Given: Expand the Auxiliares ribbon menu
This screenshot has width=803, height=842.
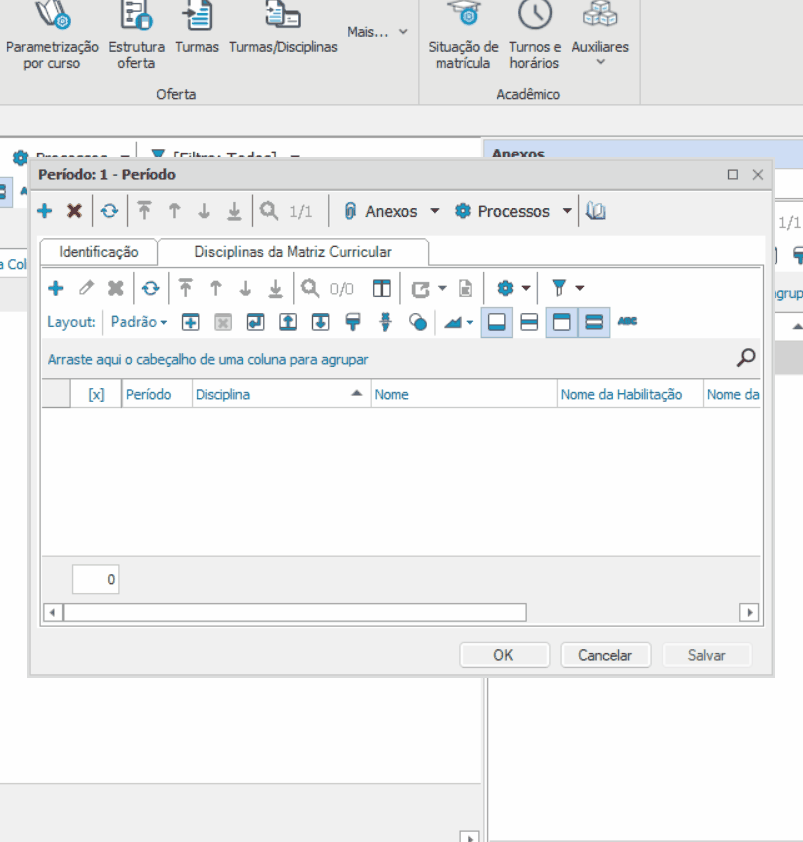Looking at the screenshot, I should tap(600, 35).
